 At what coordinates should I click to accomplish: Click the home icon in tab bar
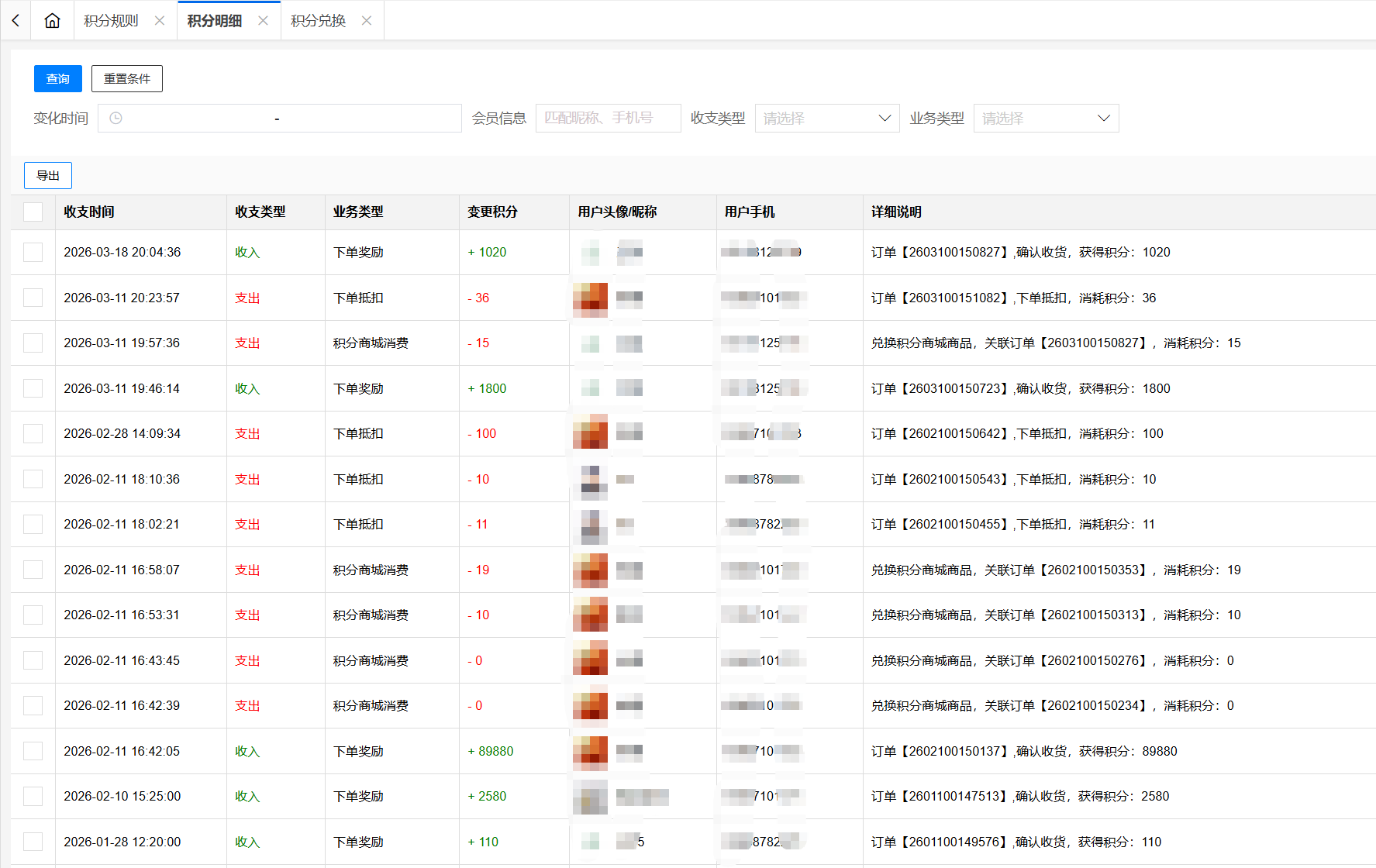click(x=52, y=21)
